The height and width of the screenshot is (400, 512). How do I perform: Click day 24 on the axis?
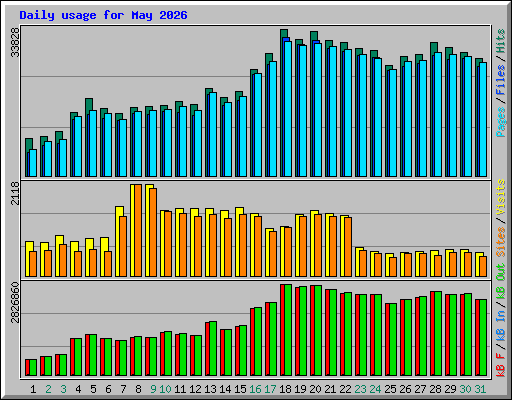click(x=375, y=389)
